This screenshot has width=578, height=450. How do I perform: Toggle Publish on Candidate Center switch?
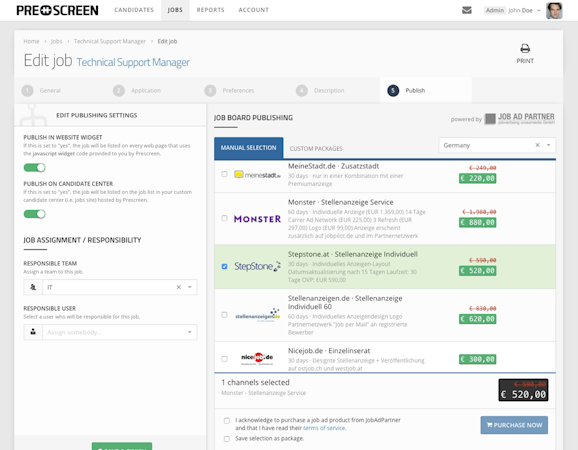point(35,214)
